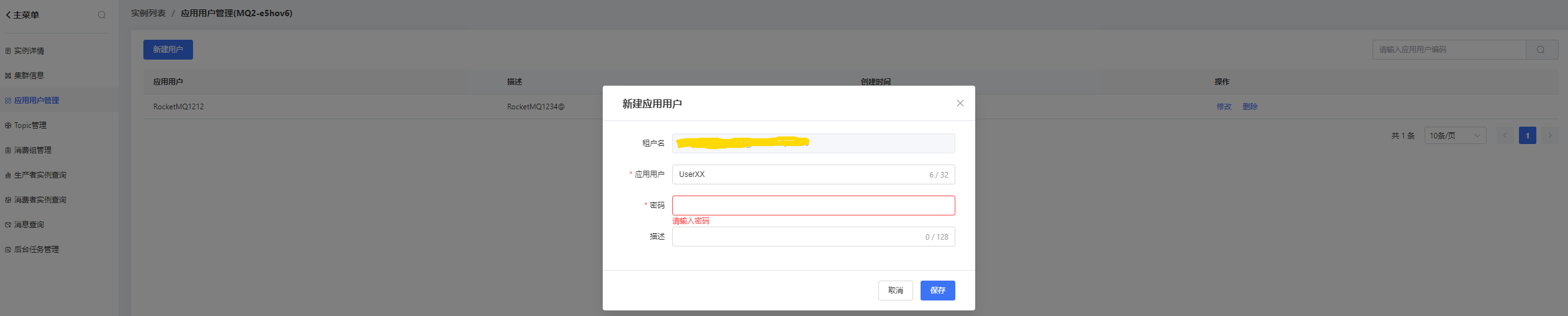Click the back arrow next to 主菜单
The width and height of the screenshot is (1568, 316).
pyautogui.click(x=8, y=15)
